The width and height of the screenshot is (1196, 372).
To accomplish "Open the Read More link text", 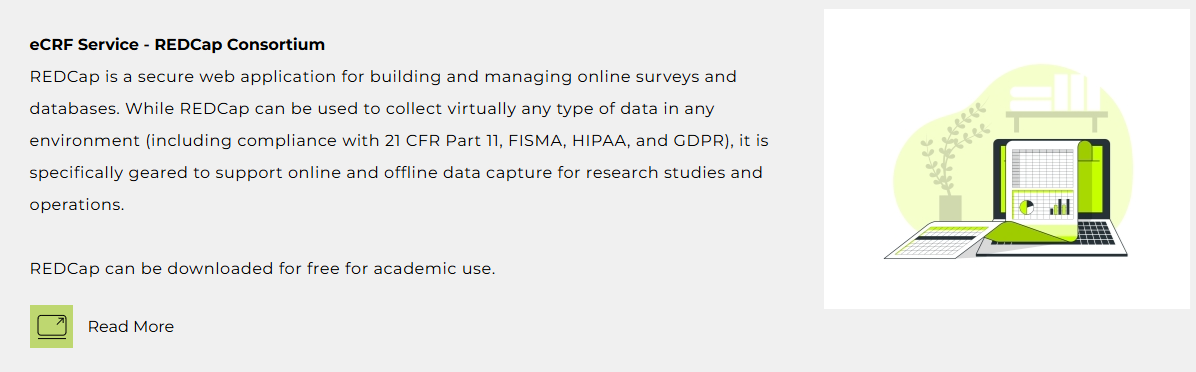I will (130, 326).
